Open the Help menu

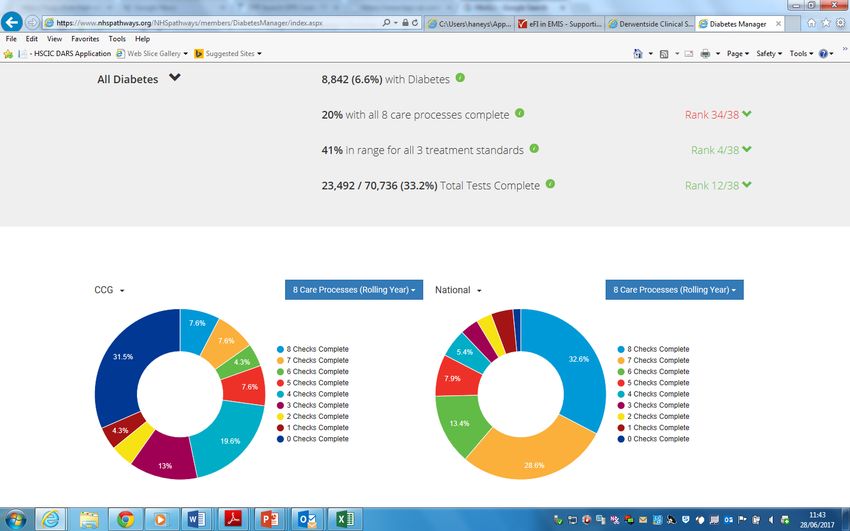[142, 39]
